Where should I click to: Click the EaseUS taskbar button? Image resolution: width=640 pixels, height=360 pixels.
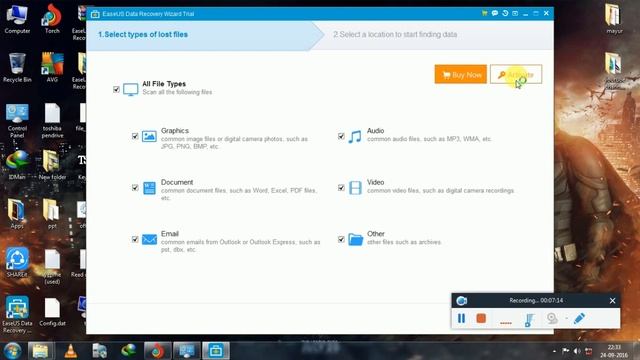(216, 351)
